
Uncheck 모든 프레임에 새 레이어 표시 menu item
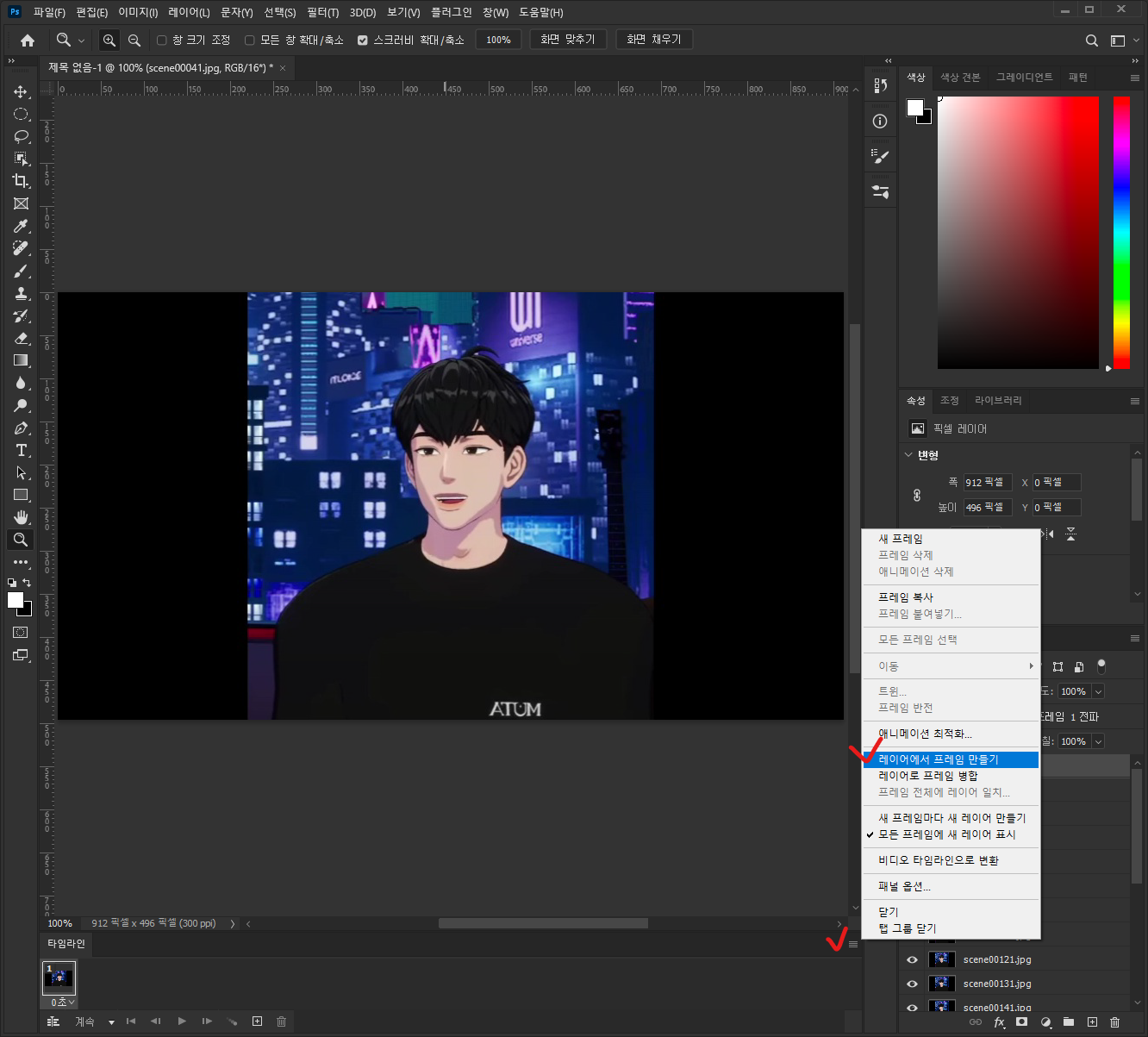tap(951, 834)
